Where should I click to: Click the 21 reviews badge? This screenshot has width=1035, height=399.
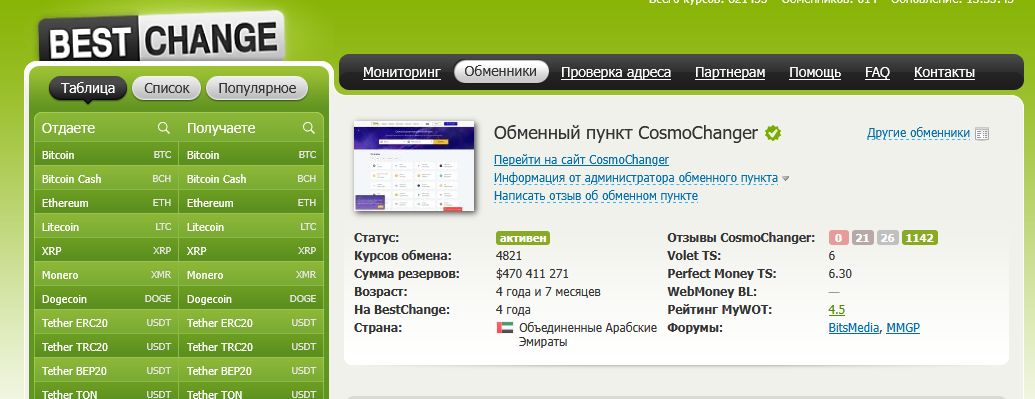pyautogui.click(x=862, y=238)
